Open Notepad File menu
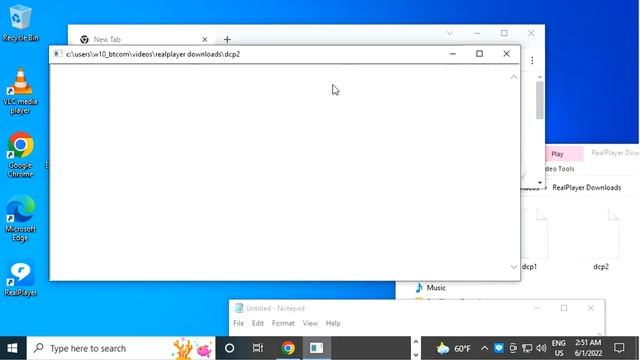This screenshot has width=640, height=360. [x=238, y=323]
